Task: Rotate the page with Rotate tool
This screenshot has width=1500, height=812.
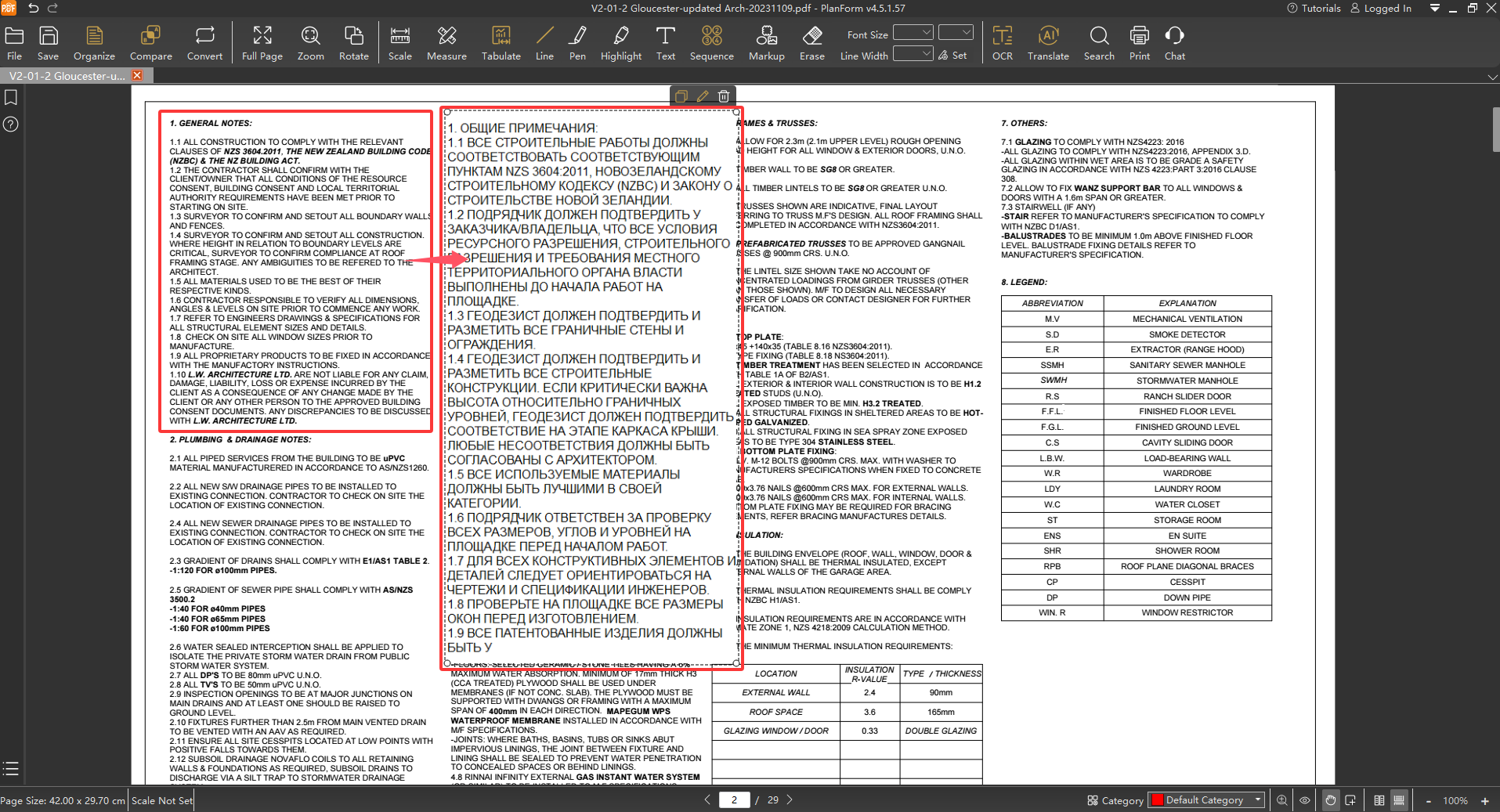Action: [x=353, y=43]
